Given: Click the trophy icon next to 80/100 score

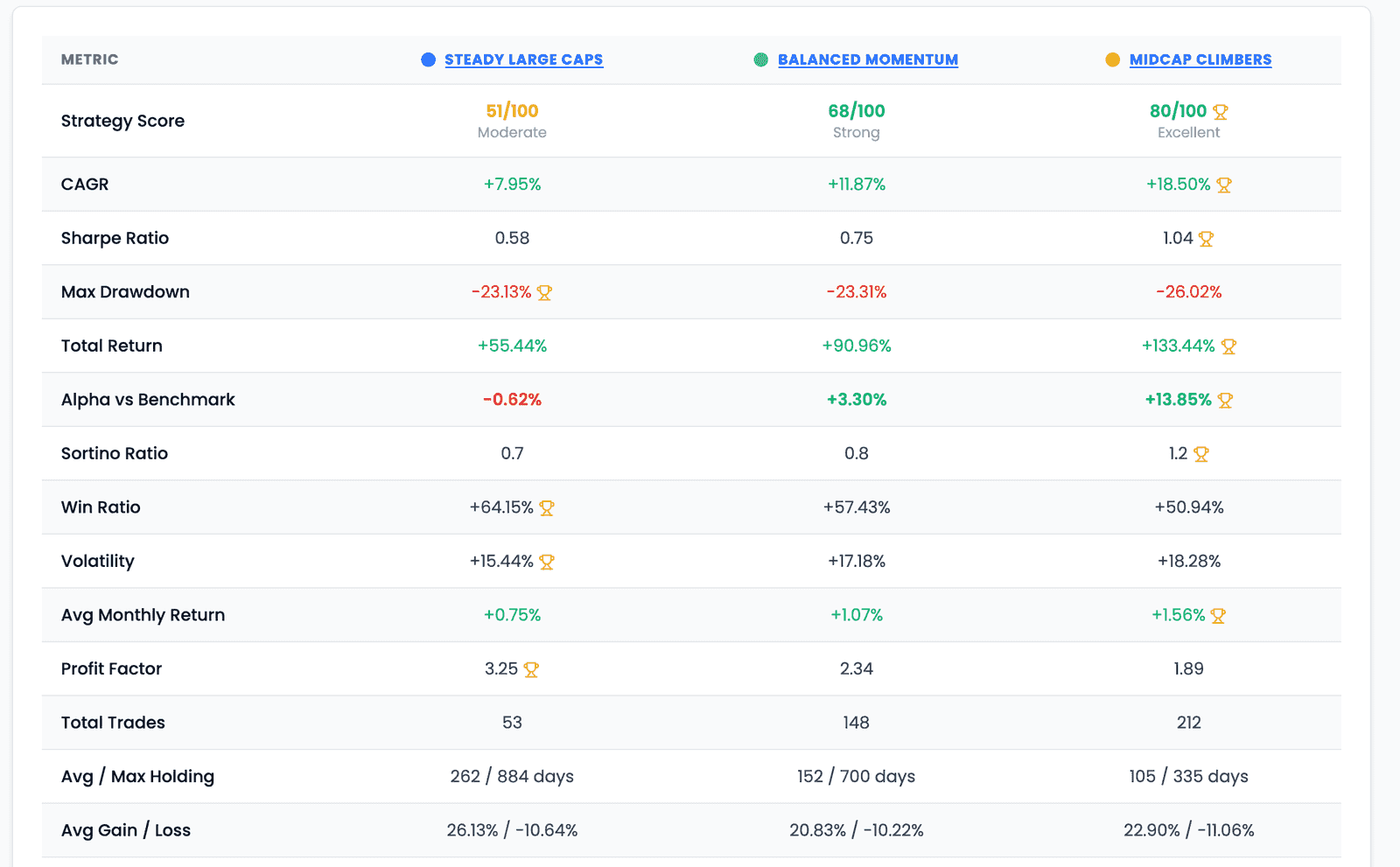Looking at the screenshot, I should pos(1221,112).
